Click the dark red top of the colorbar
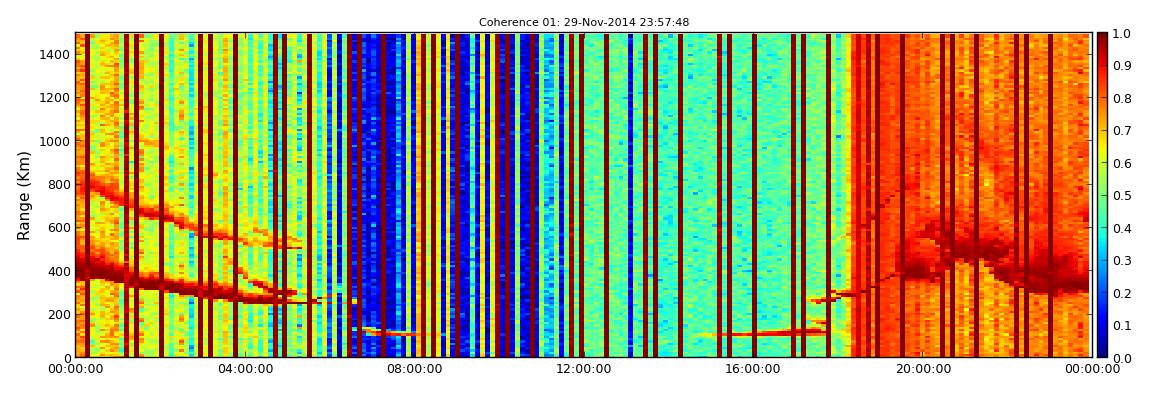This screenshot has width=1150, height=407. tap(1102, 39)
